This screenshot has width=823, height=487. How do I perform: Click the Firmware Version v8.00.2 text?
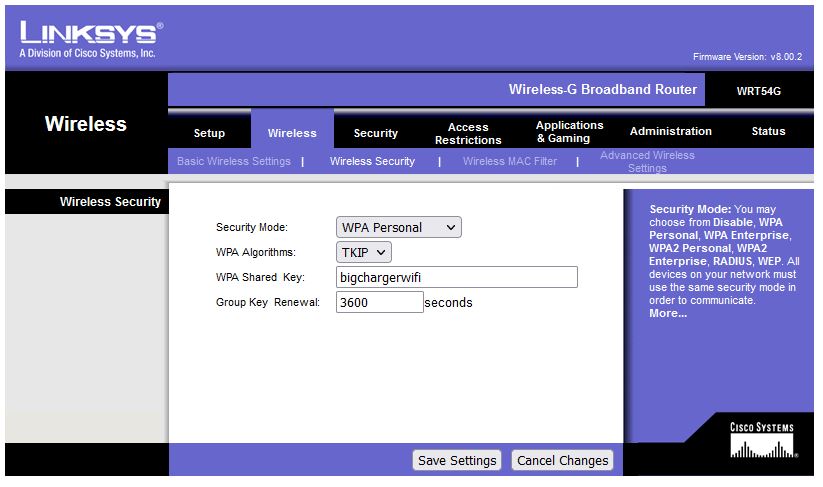(x=747, y=57)
